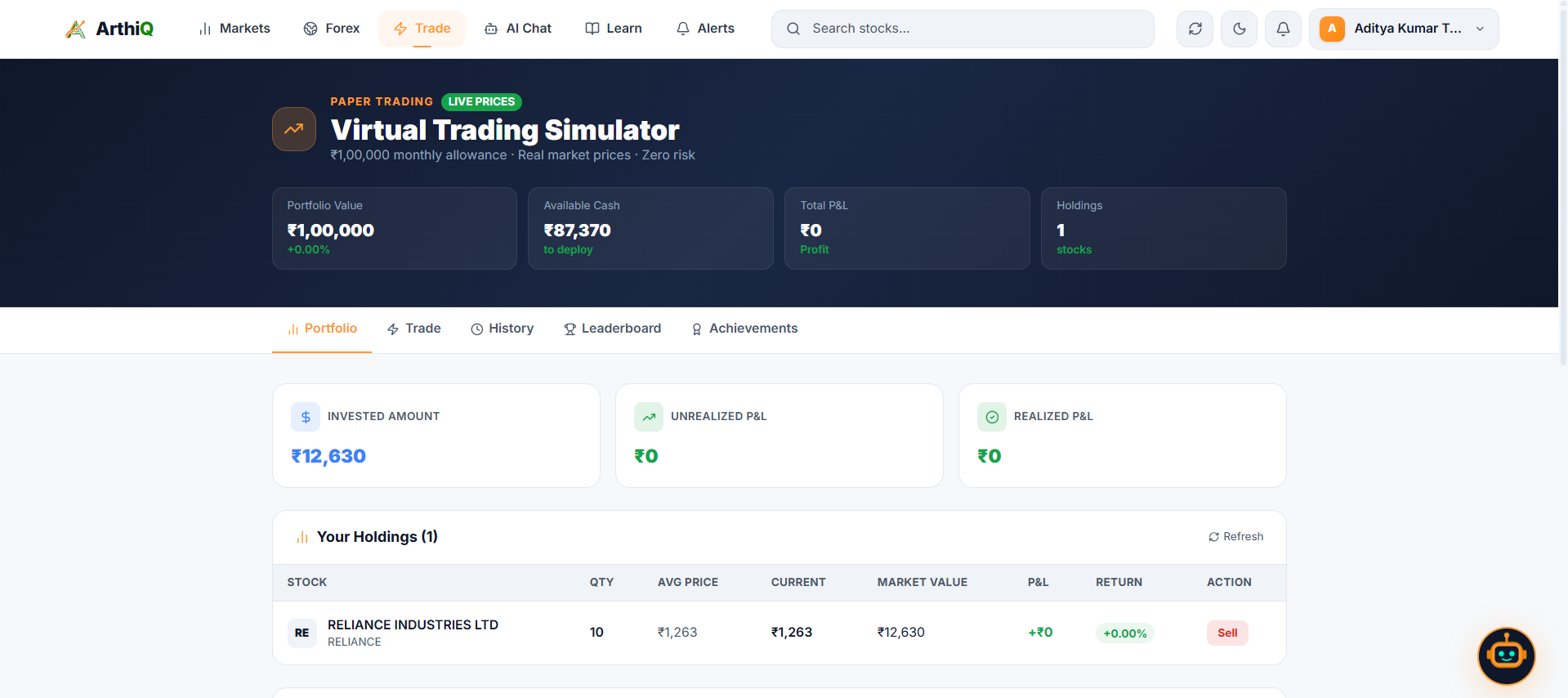This screenshot has width=1568, height=698.
Task: Toggle dark mode with the moon icon
Action: [1239, 29]
